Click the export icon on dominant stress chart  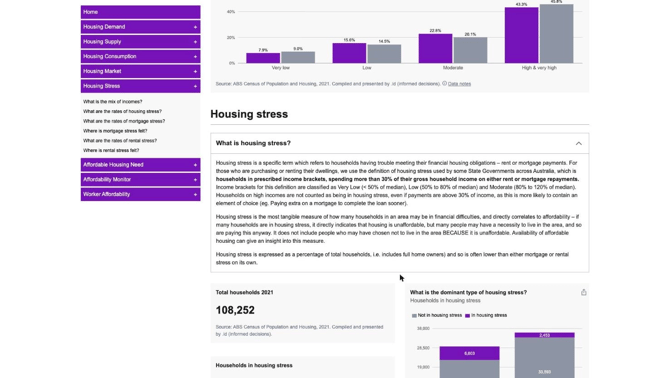(x=584, y=293)
